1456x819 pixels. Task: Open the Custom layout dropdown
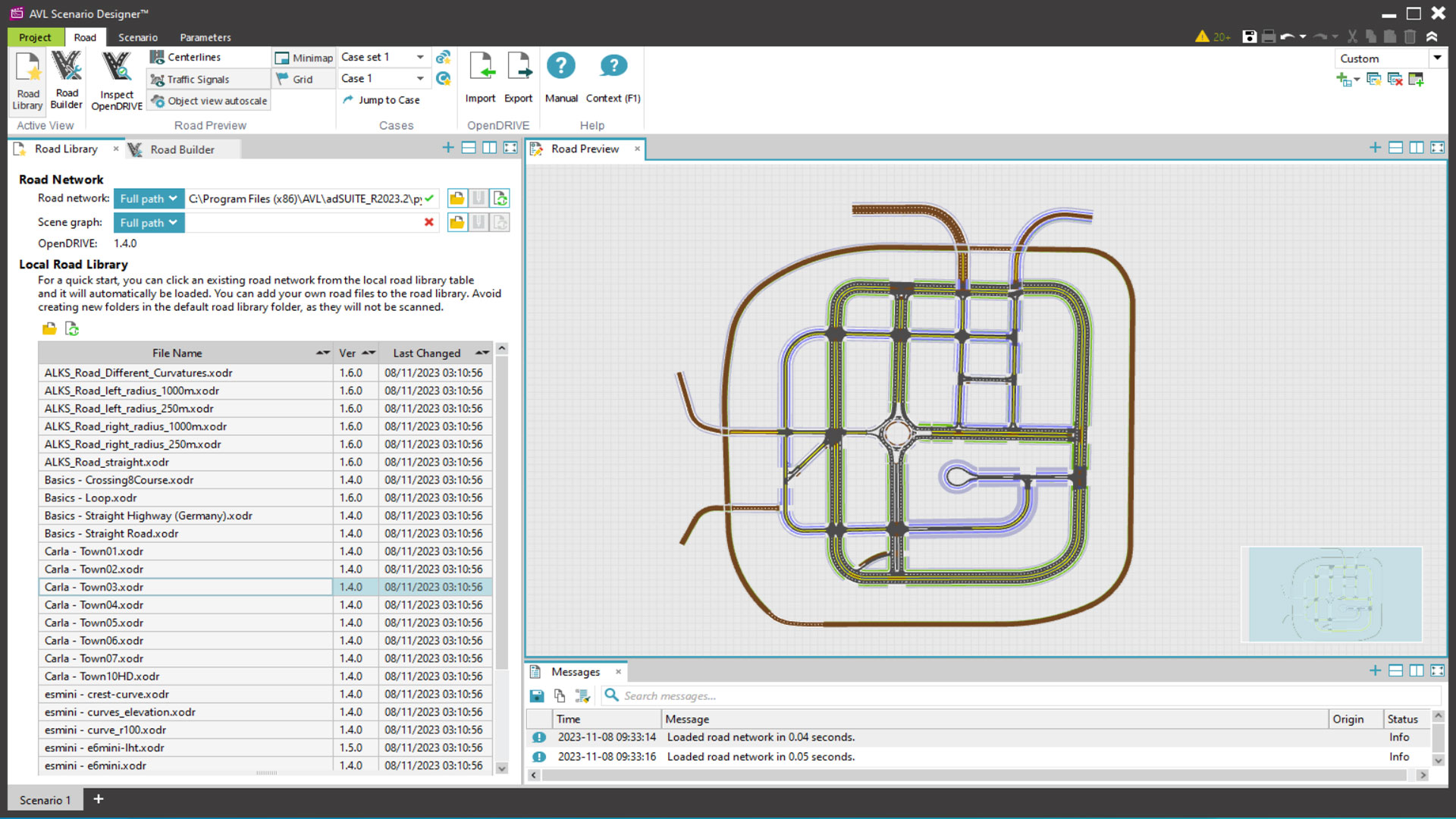coord(1437,58)
